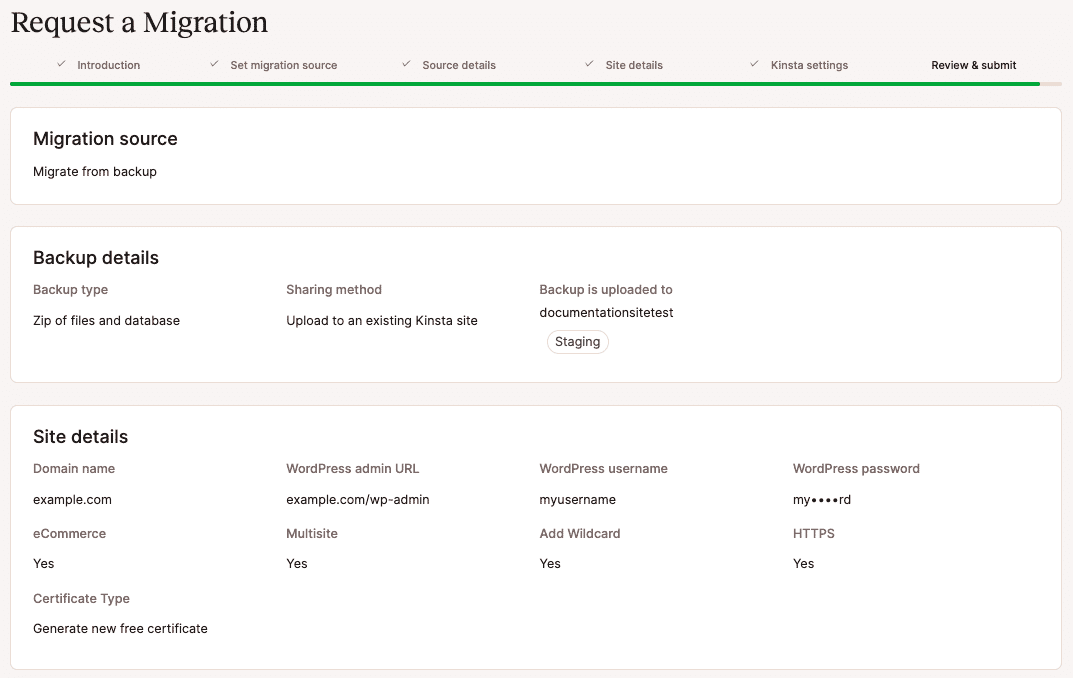This screenshot has width=1073, height=678.
Task: Switch to the Source details step
Action: point(458,65)
